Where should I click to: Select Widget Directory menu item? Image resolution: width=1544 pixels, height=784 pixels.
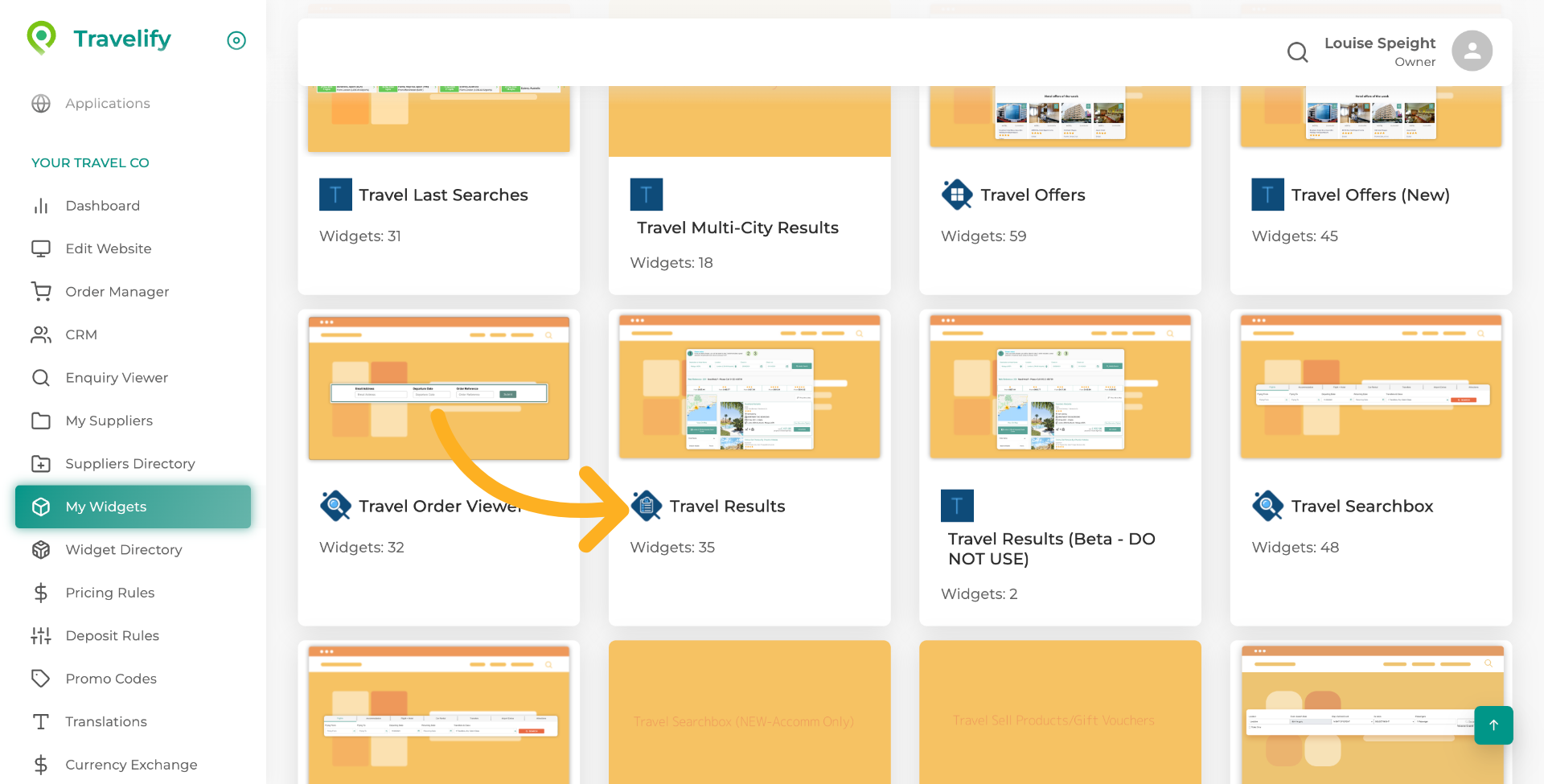[124, 550]
